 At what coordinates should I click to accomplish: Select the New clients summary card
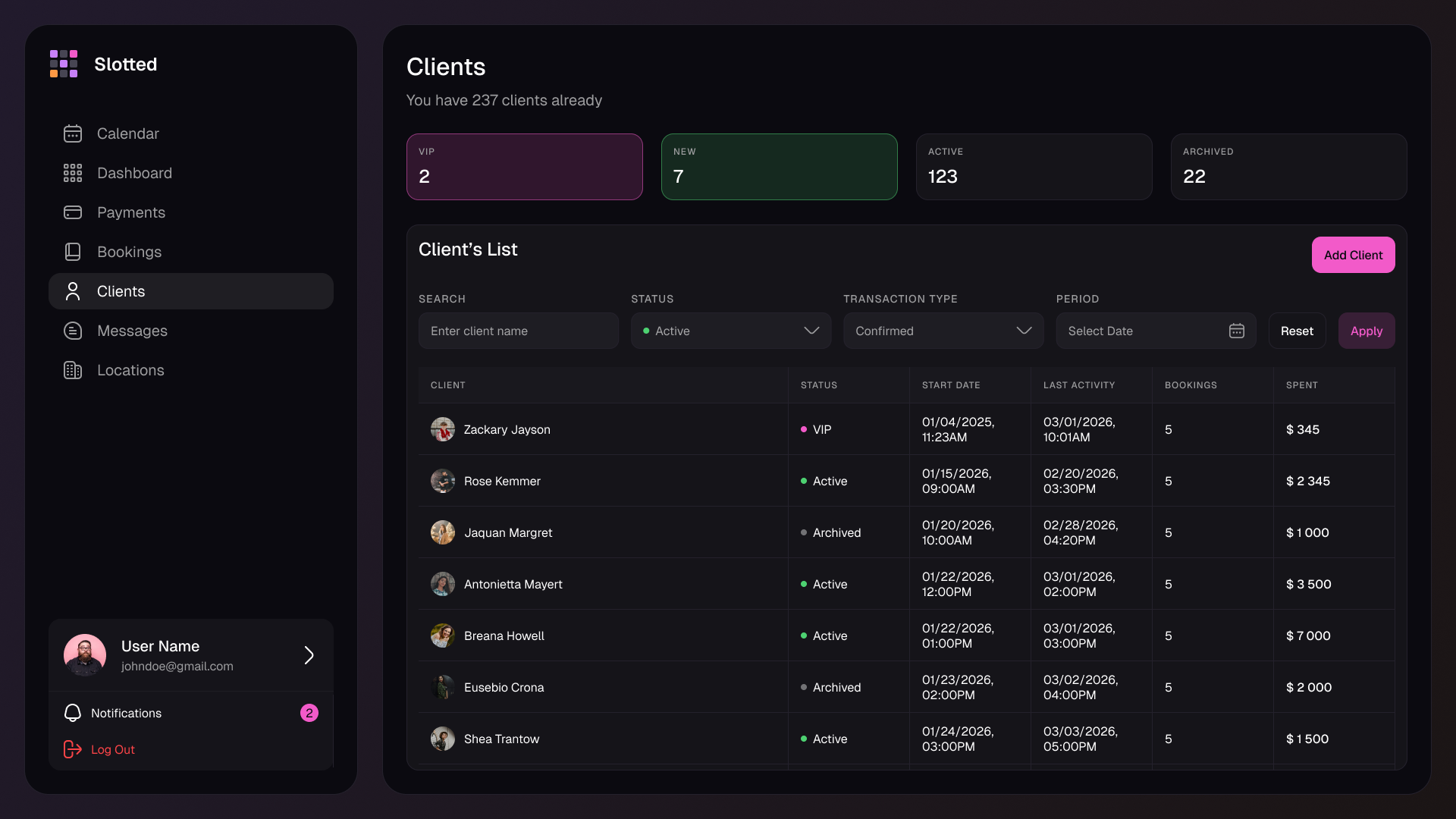pyautogui.click(x=780, y=167)
